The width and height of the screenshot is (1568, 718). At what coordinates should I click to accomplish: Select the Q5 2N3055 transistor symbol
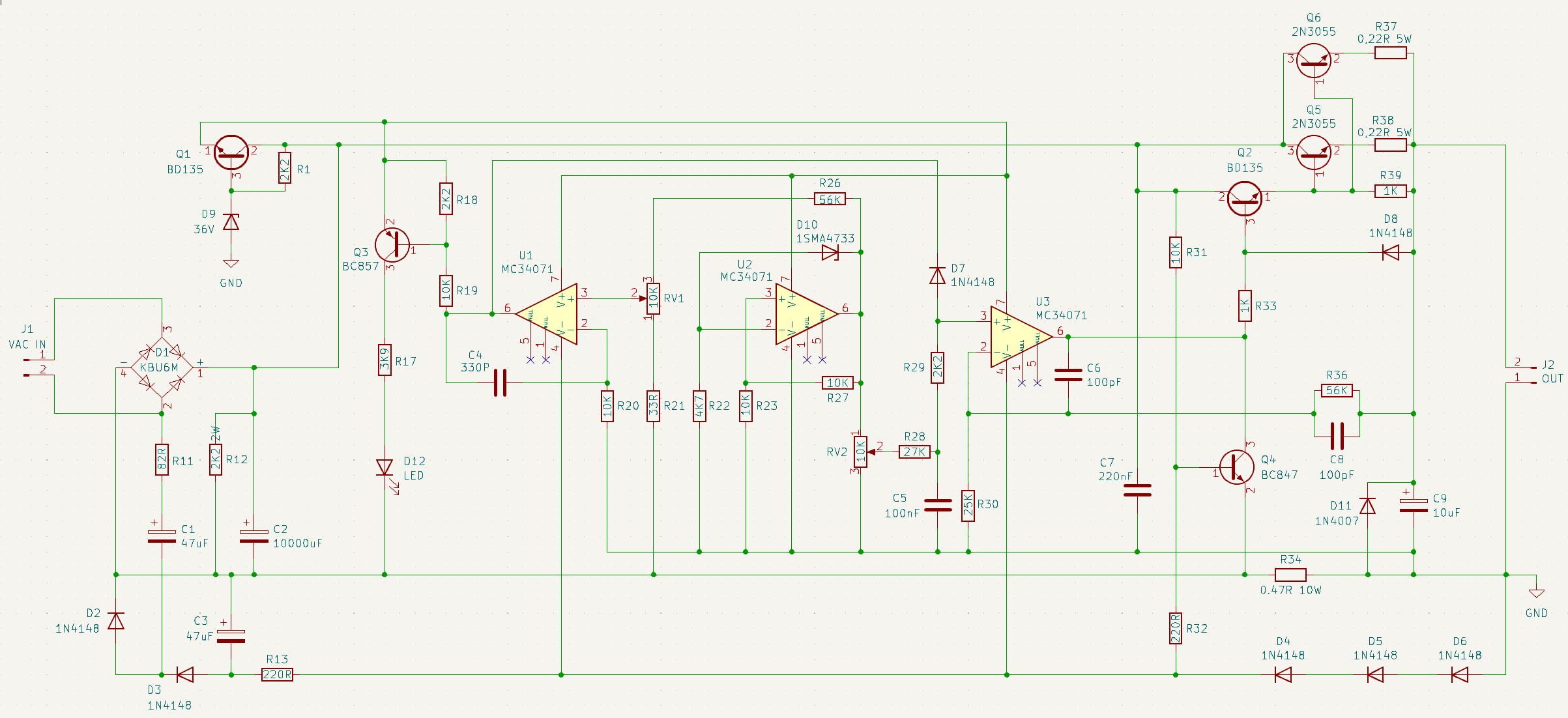(x=1314, y=152)
